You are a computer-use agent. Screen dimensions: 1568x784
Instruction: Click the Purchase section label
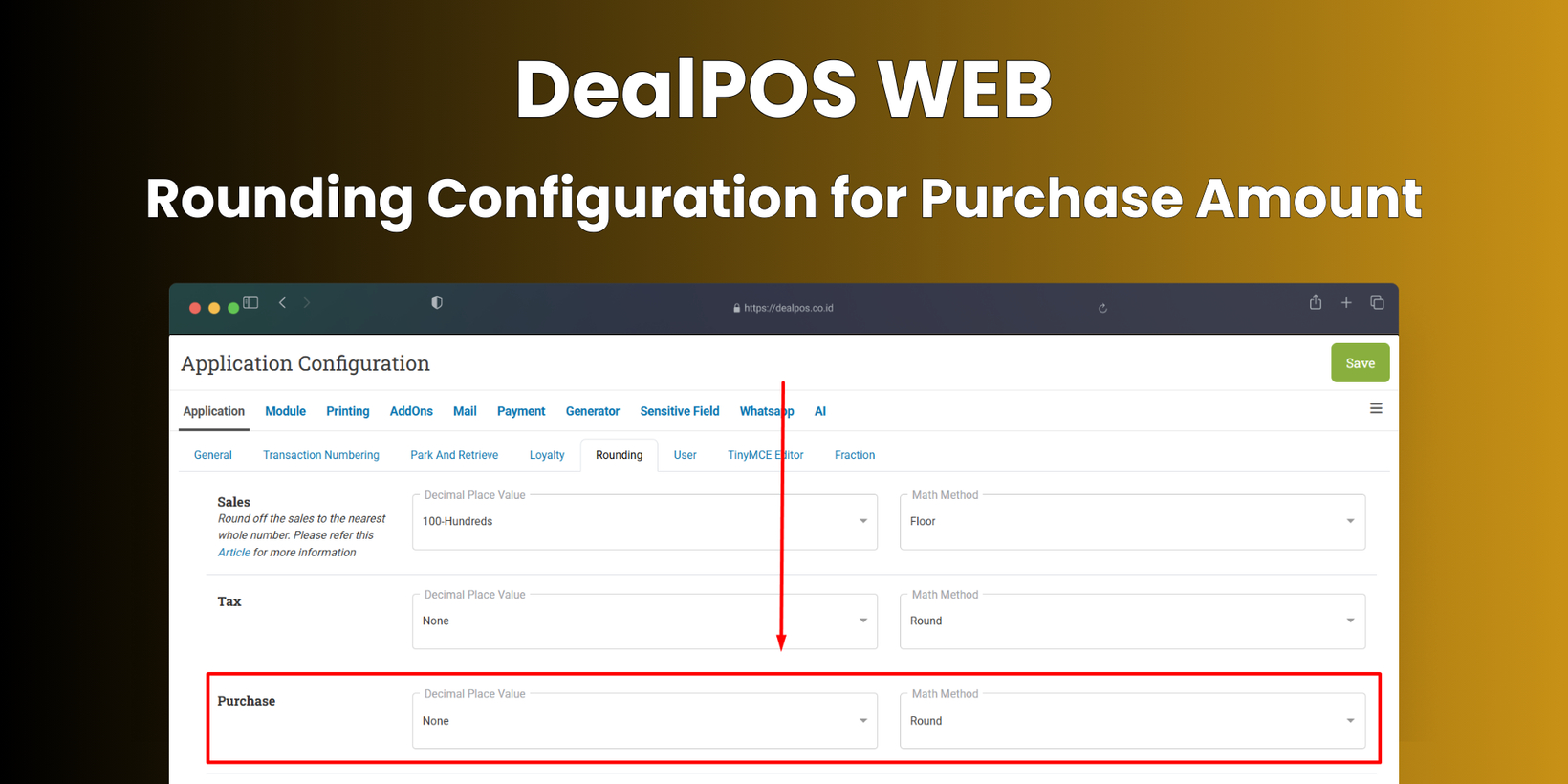click(x=246, y=701)
